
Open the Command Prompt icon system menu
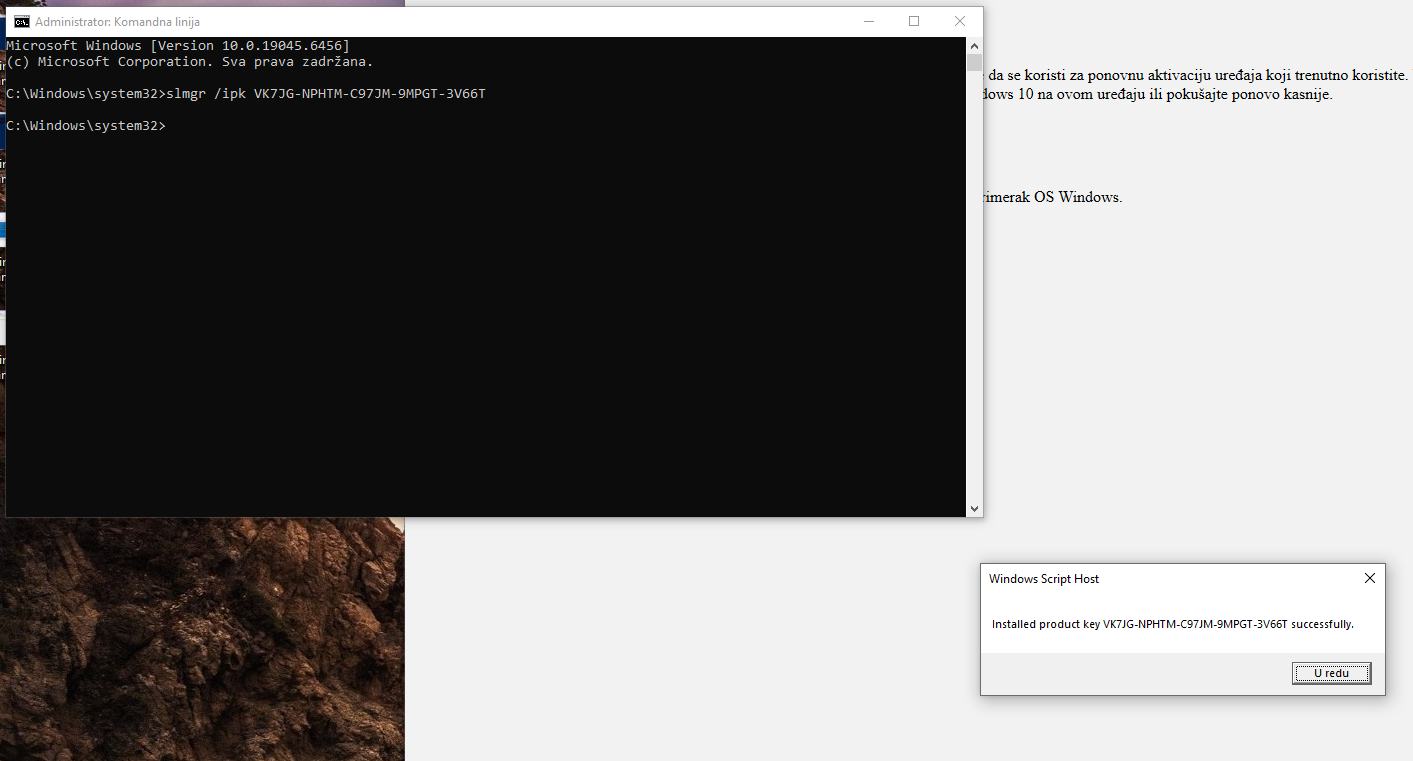point(21,21)
